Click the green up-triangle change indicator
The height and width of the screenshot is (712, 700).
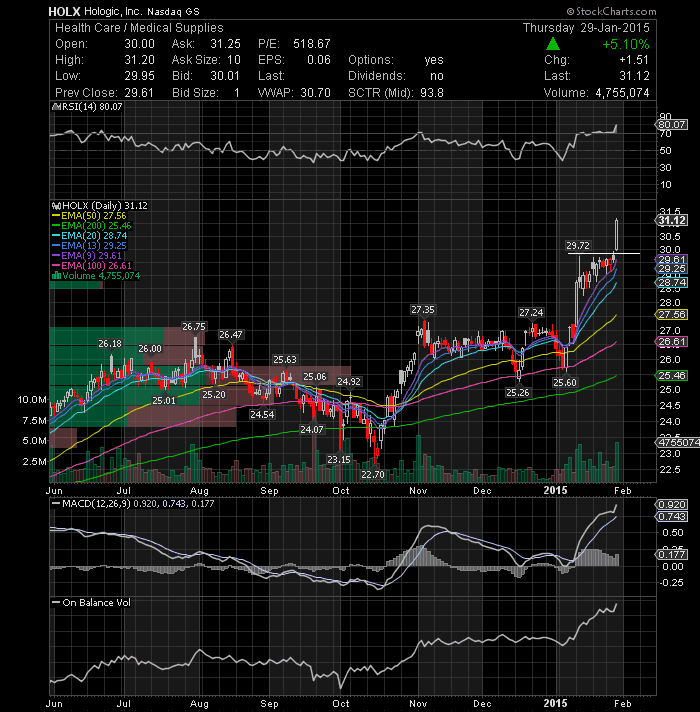coord(552,44)
